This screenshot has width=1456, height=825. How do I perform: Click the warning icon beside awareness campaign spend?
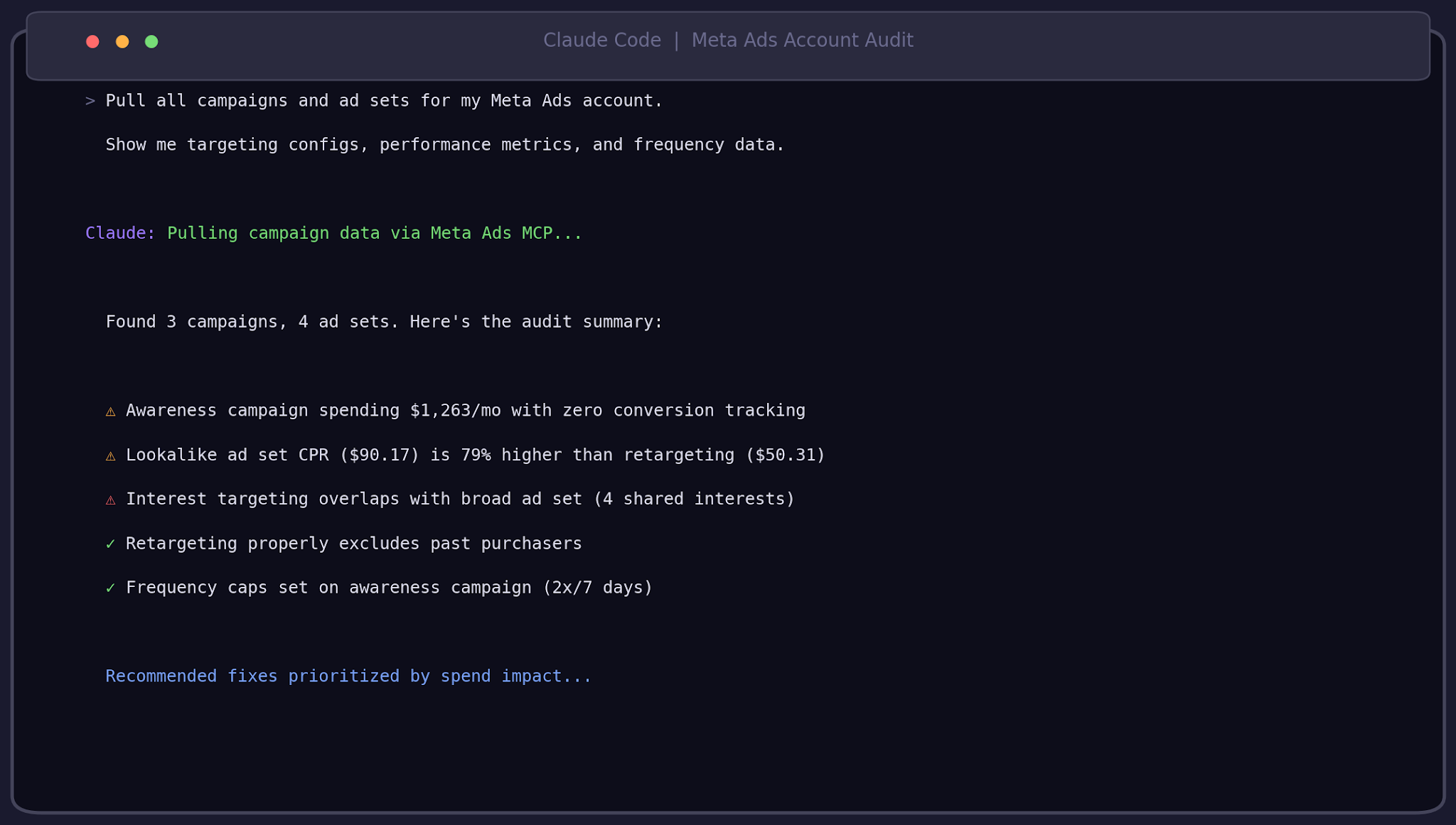click(111, 411)
